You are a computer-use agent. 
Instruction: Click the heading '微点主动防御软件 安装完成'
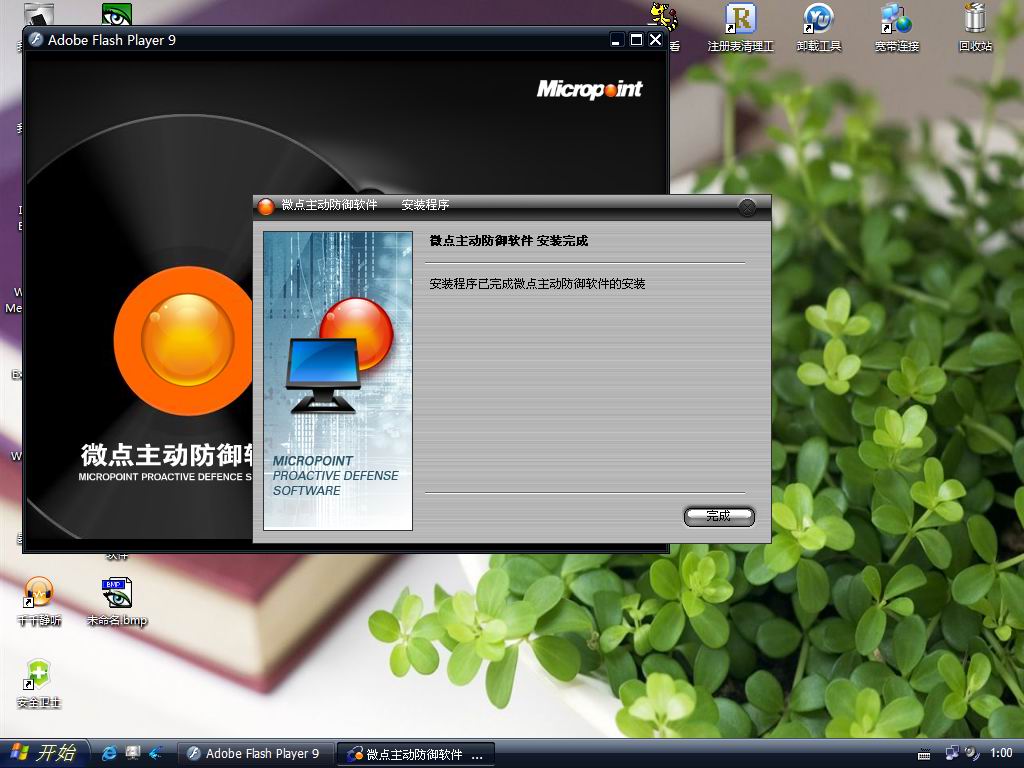tap(509, 241)
